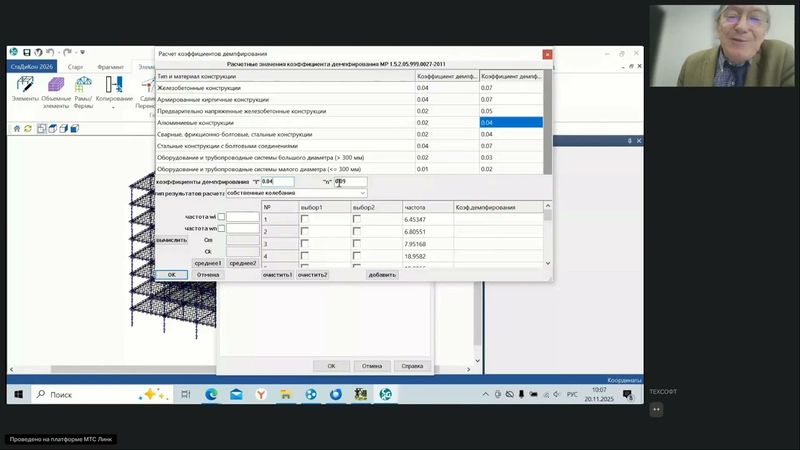The image size is (800, 450).
Task: Open Microsoft Edge from the taskbar
Action: [212, 395]
